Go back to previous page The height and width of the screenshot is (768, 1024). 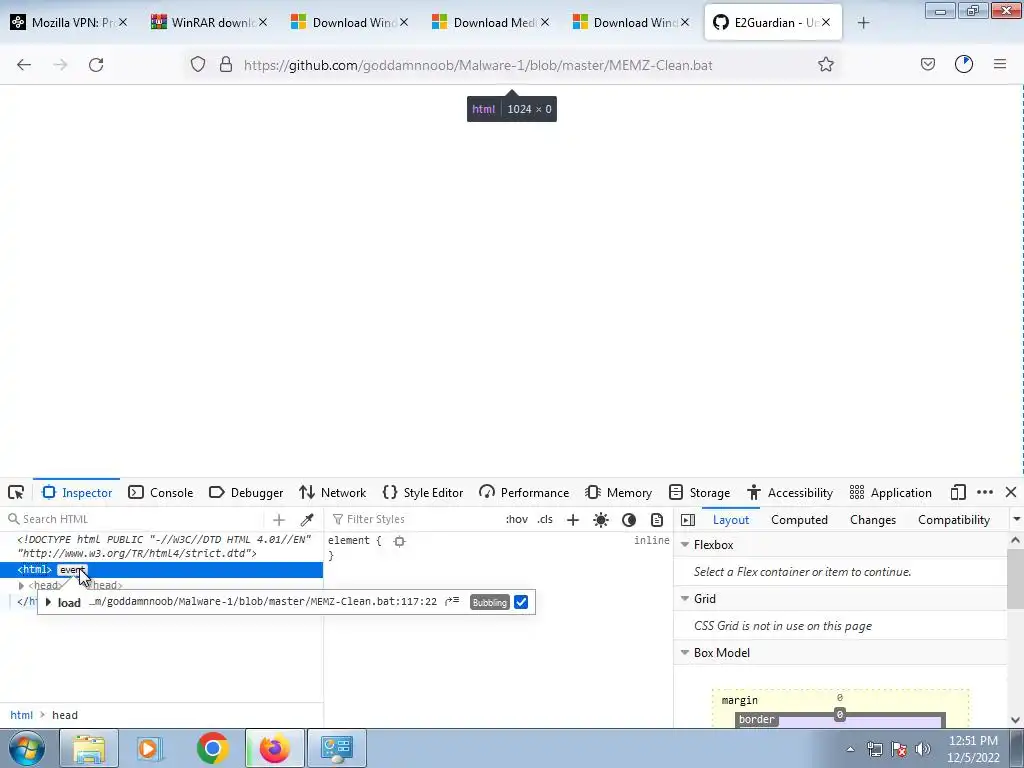coord(24,65)
